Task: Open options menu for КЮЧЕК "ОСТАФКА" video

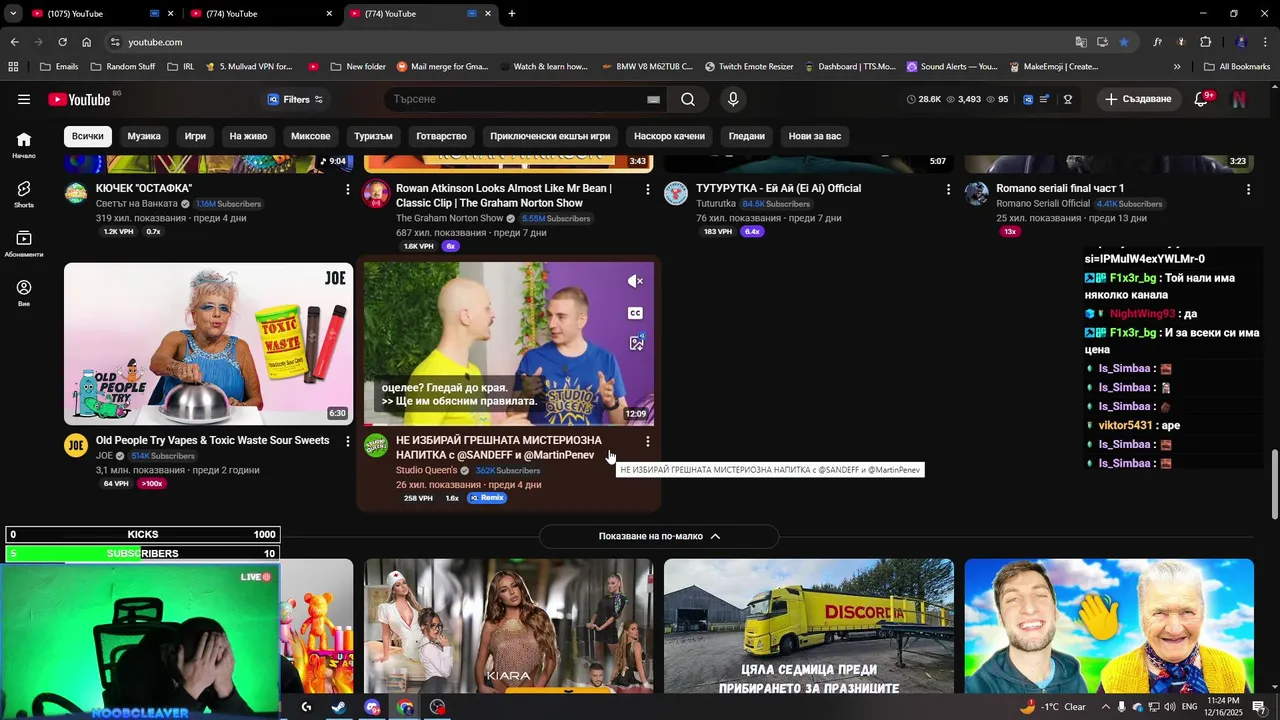Action: click(x=348, y=189)
